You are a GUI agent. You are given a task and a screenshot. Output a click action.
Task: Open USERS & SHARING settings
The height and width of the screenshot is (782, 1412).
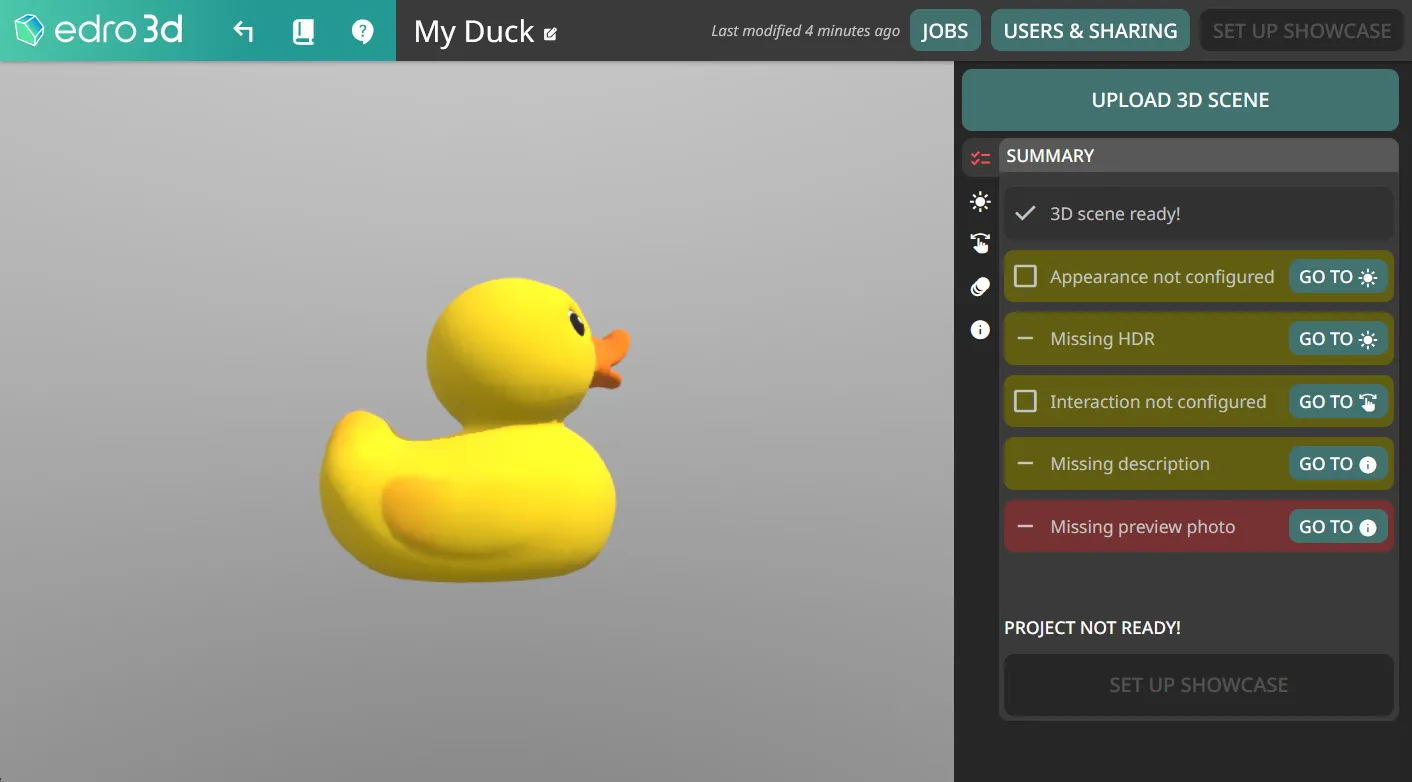pos(1090,30)
